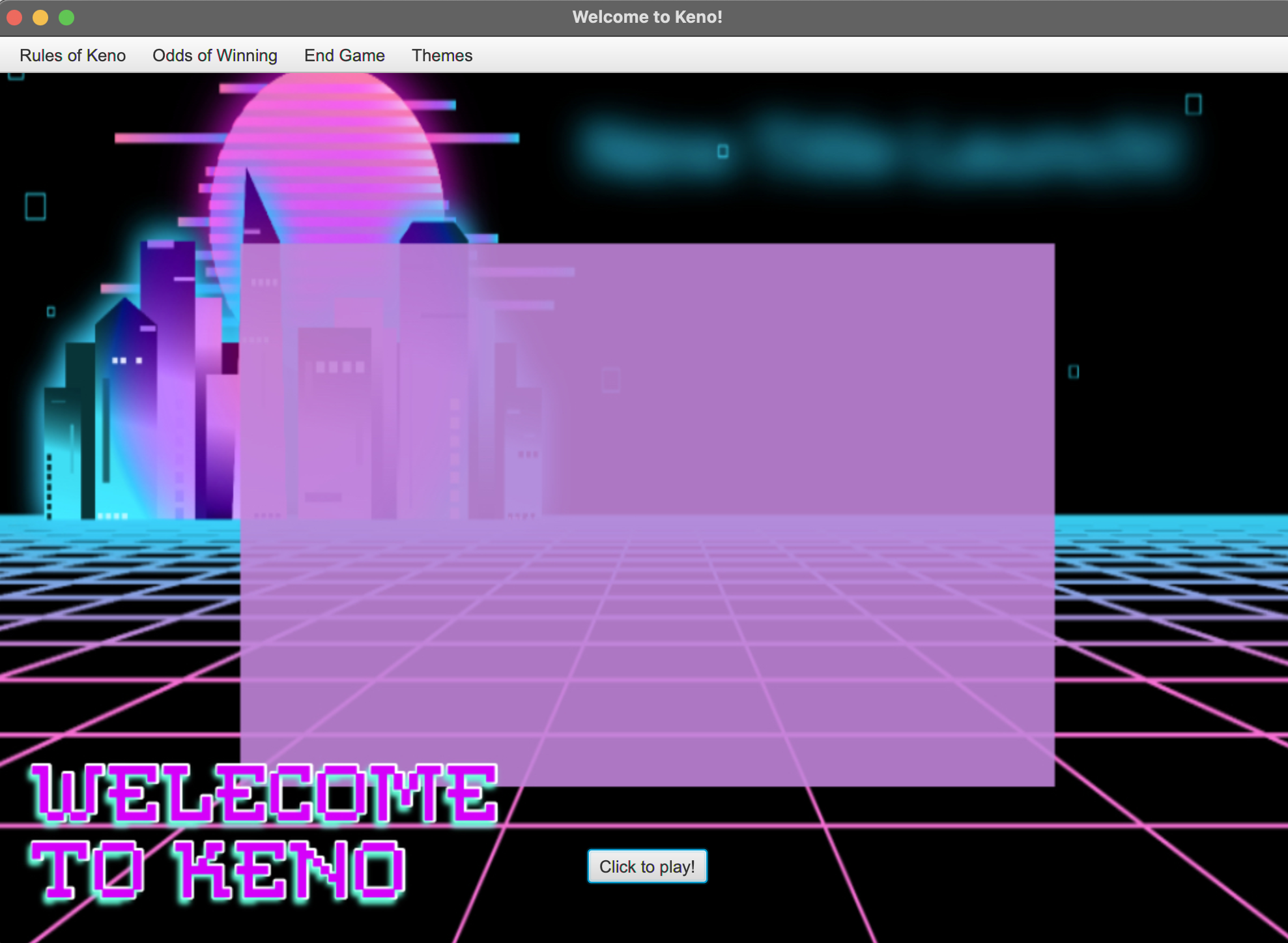Viewport: 1288px width, 943px height.
Task: Click the small teal square right of the panel
Action: 1072,371
